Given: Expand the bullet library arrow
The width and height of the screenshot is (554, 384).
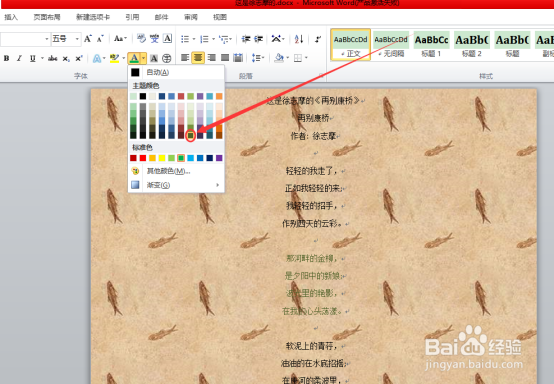Looking at the screenshot, I should pyautogui.click(x=194, y=39).
